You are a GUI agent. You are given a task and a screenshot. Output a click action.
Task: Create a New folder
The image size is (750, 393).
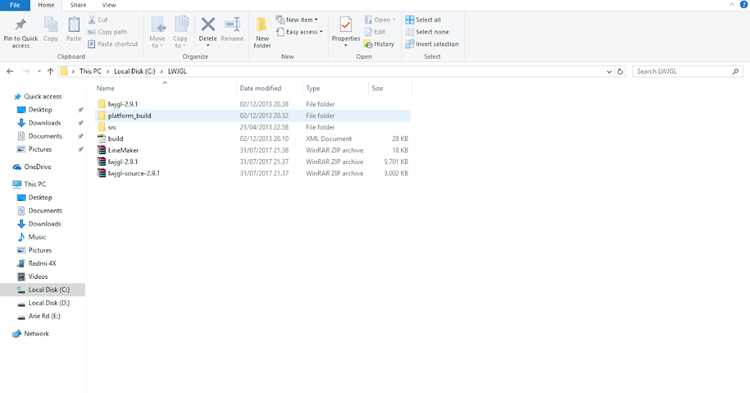click(262, 33)
